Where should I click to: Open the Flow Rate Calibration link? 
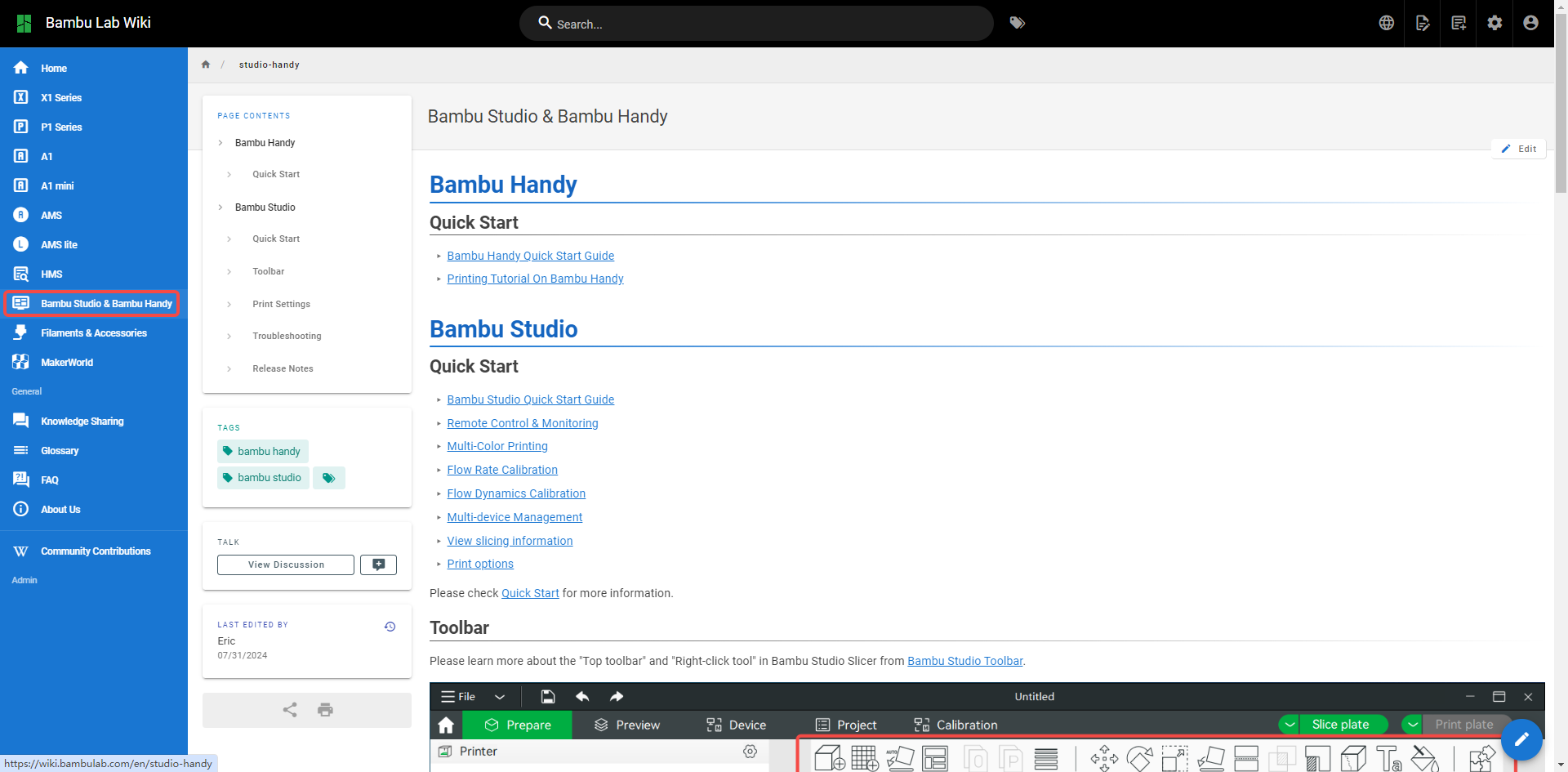(x=502, y=470)
